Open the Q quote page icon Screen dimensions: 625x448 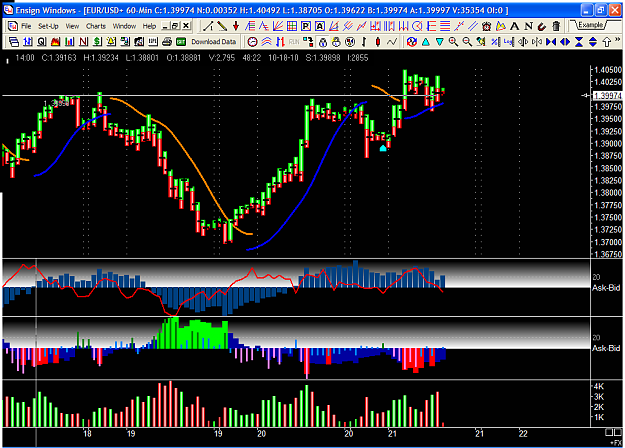(x=41, y=41)
